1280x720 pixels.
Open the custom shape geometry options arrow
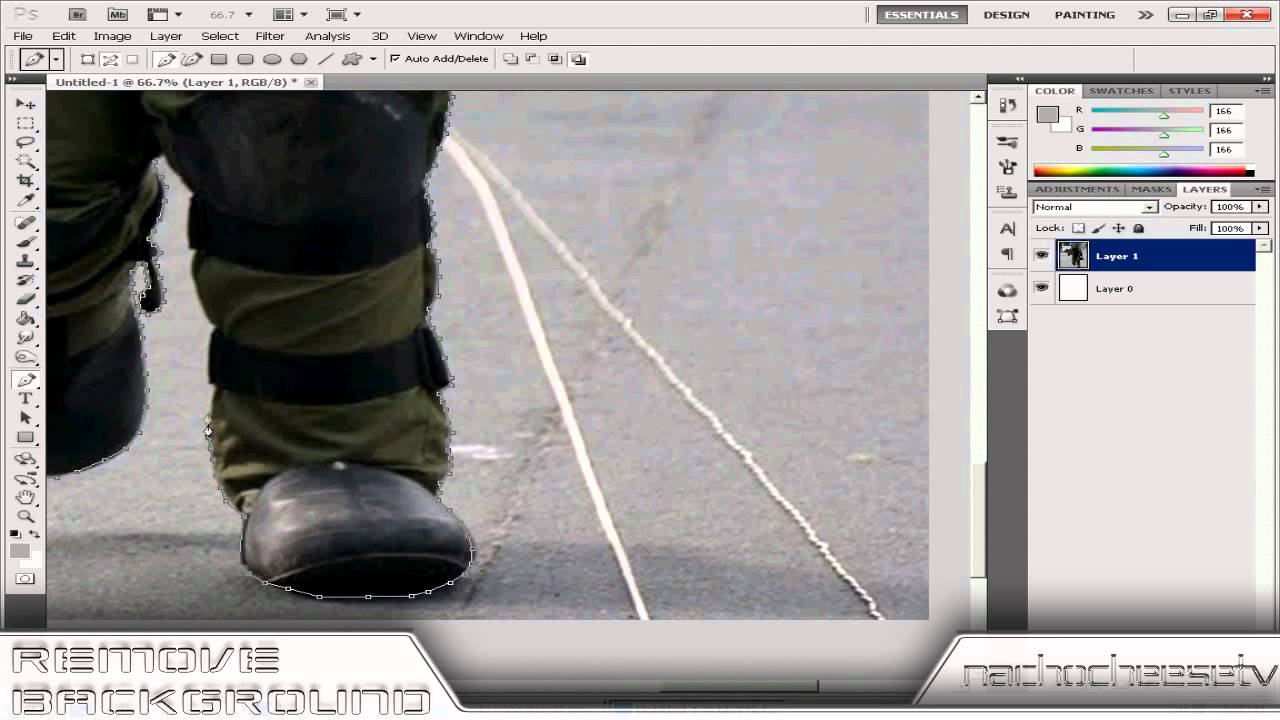coord(373,59)
